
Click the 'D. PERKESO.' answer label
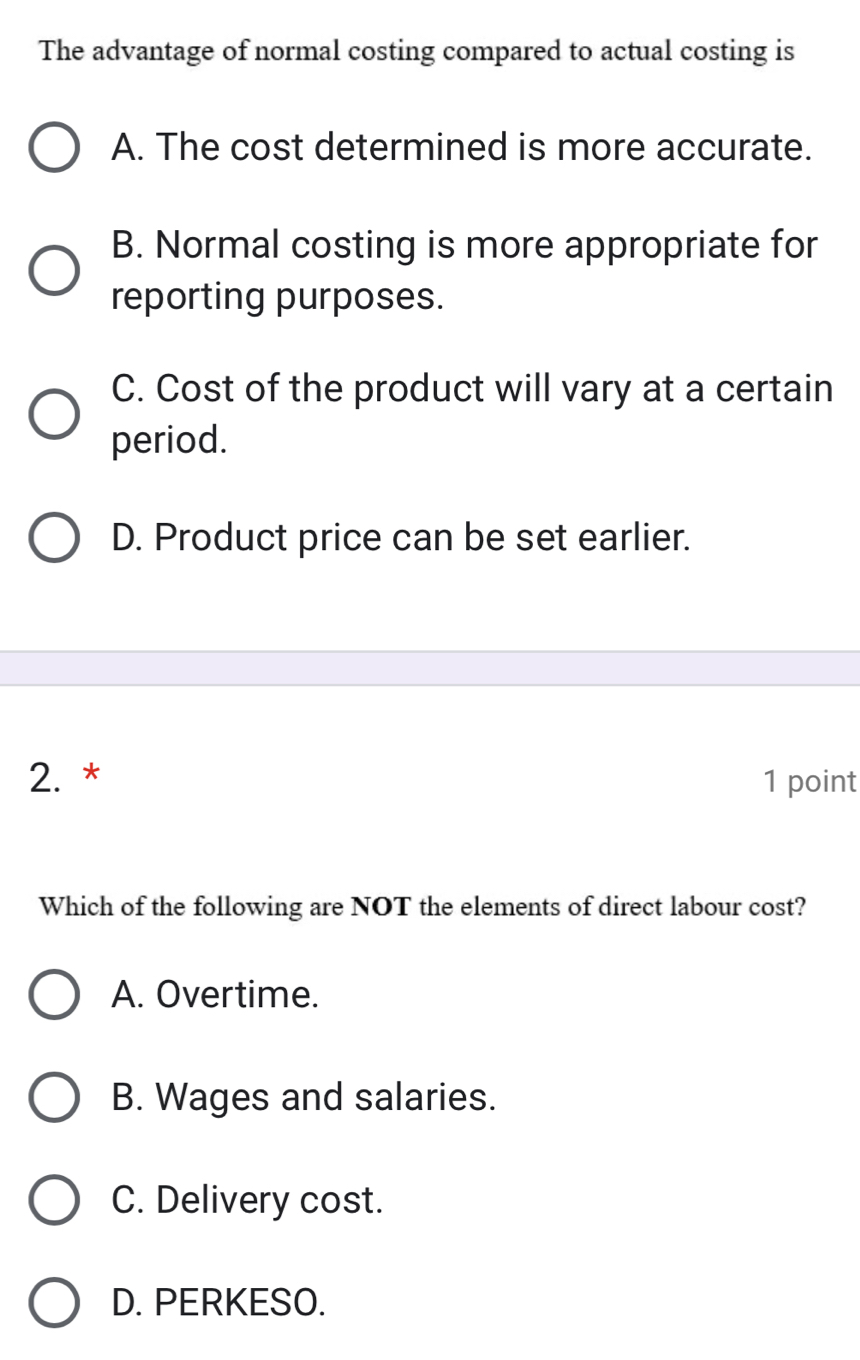click(x=219, y=1302)
